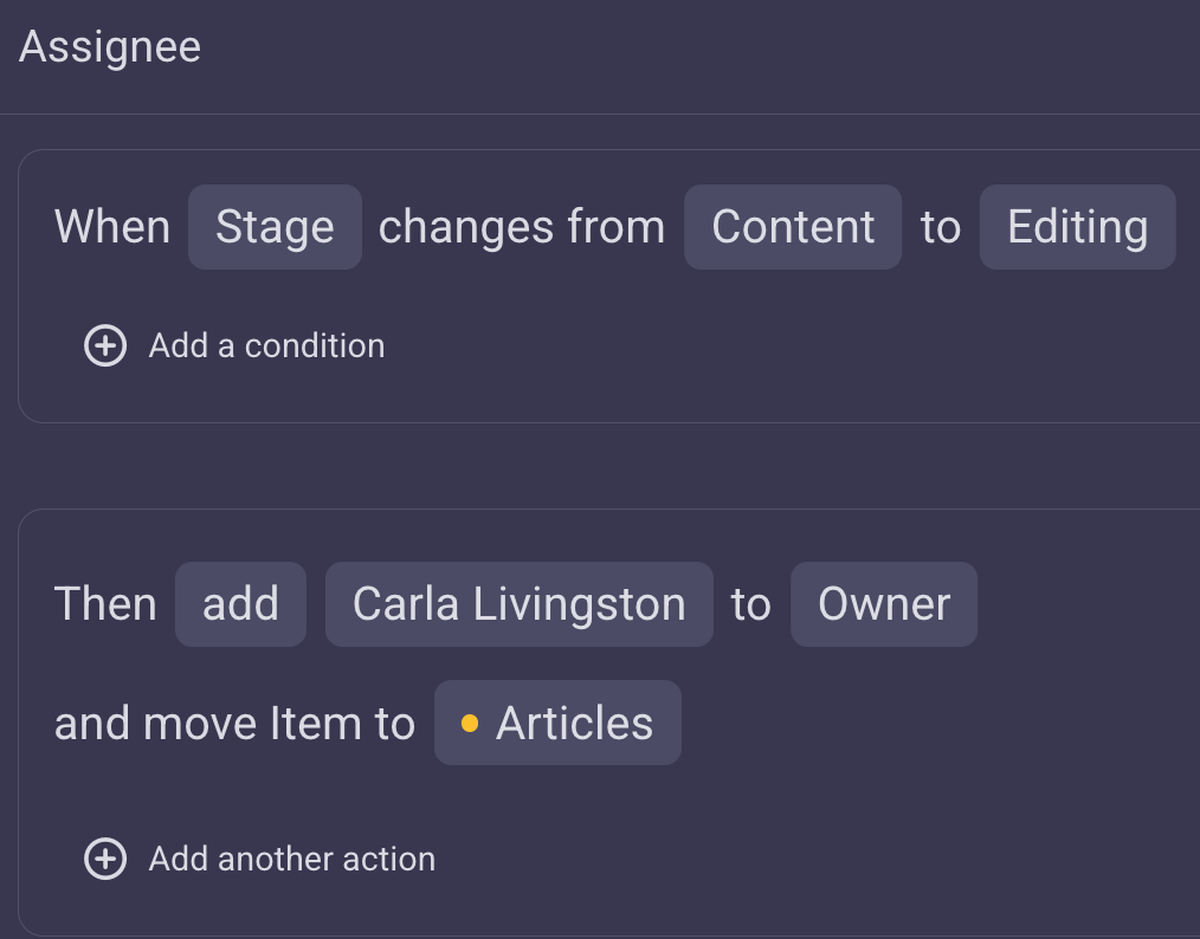Click the Editing pill label text
Screen dimensions: 1200x939
click(1077, 227)
